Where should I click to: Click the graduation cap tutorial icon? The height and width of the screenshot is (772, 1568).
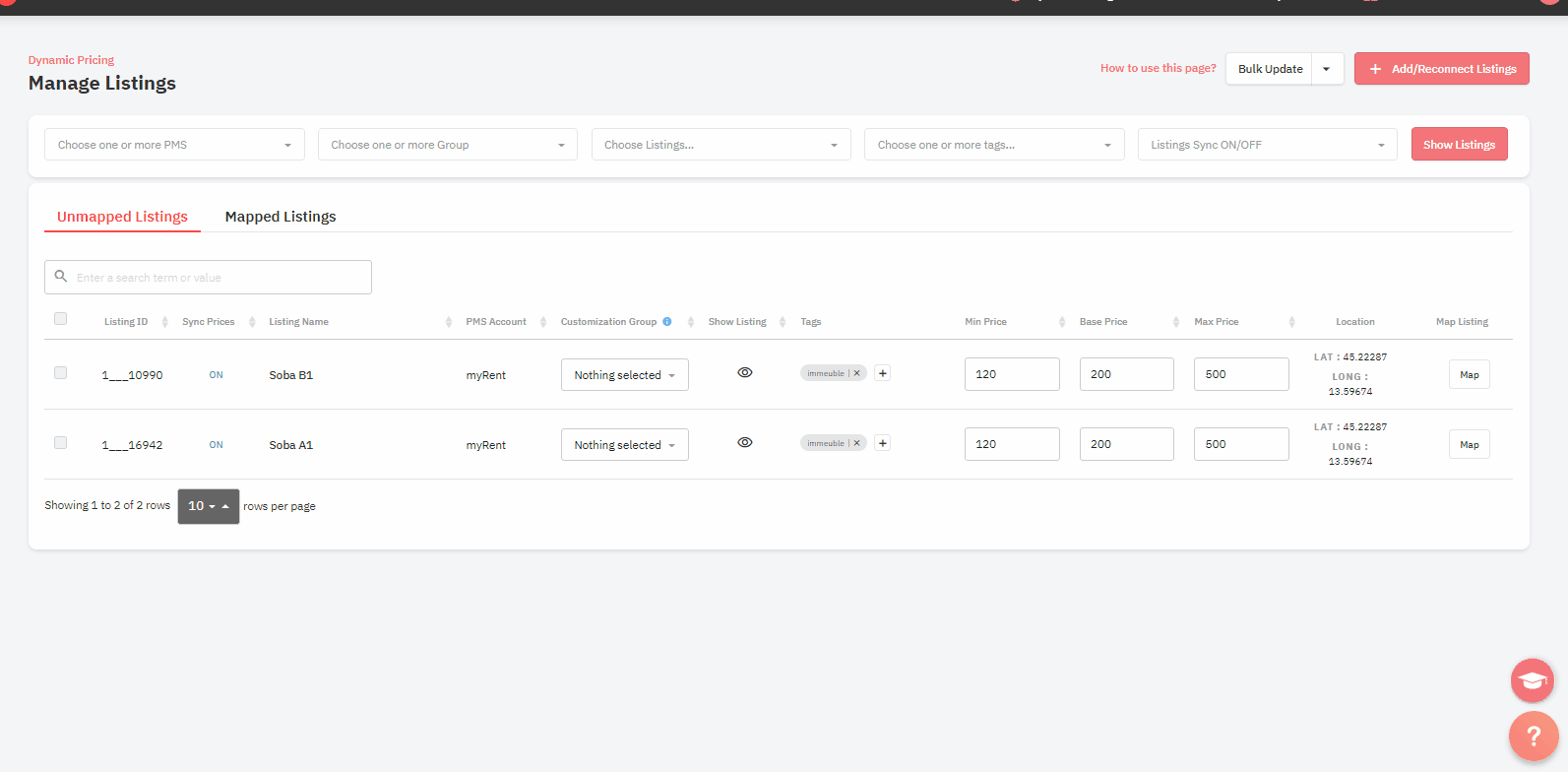(1532, 680)
